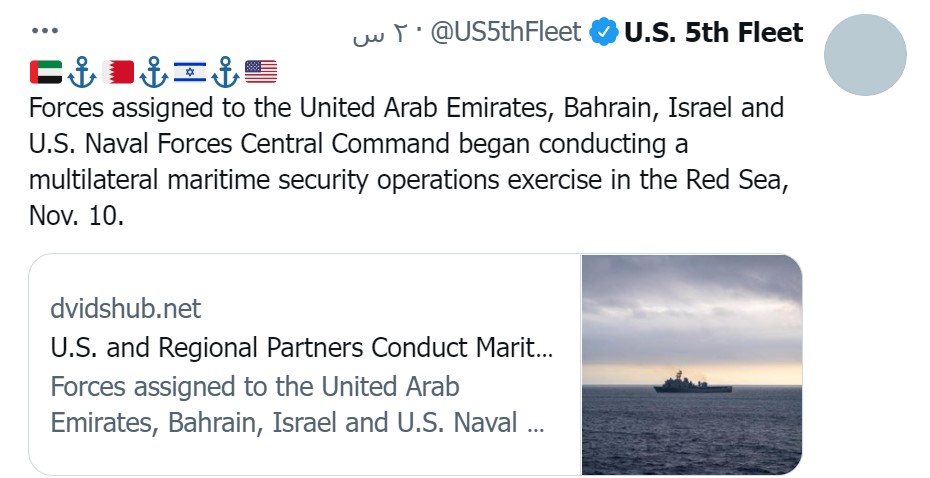Open the tweet body text about Red Sea exercise
This screenshot has height=478, width=930.
400,162
